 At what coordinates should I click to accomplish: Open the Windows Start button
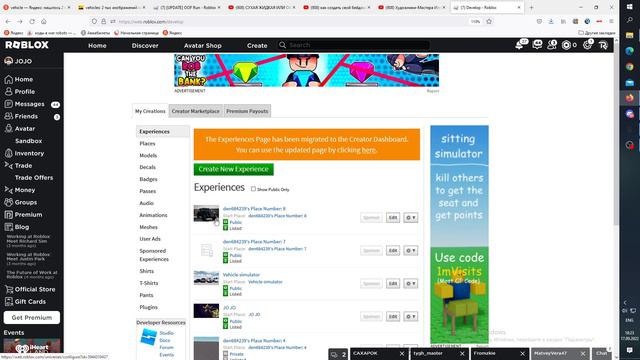click(629, 7)
